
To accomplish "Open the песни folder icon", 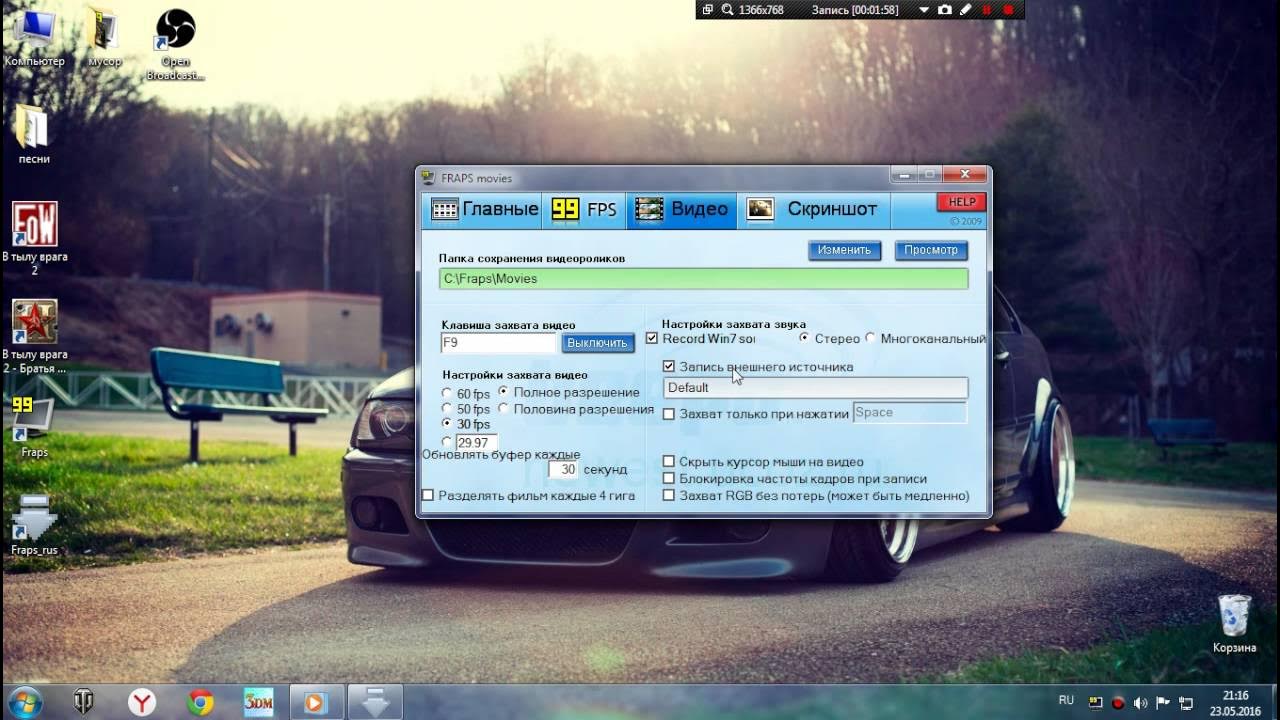I will click(34, 134).
